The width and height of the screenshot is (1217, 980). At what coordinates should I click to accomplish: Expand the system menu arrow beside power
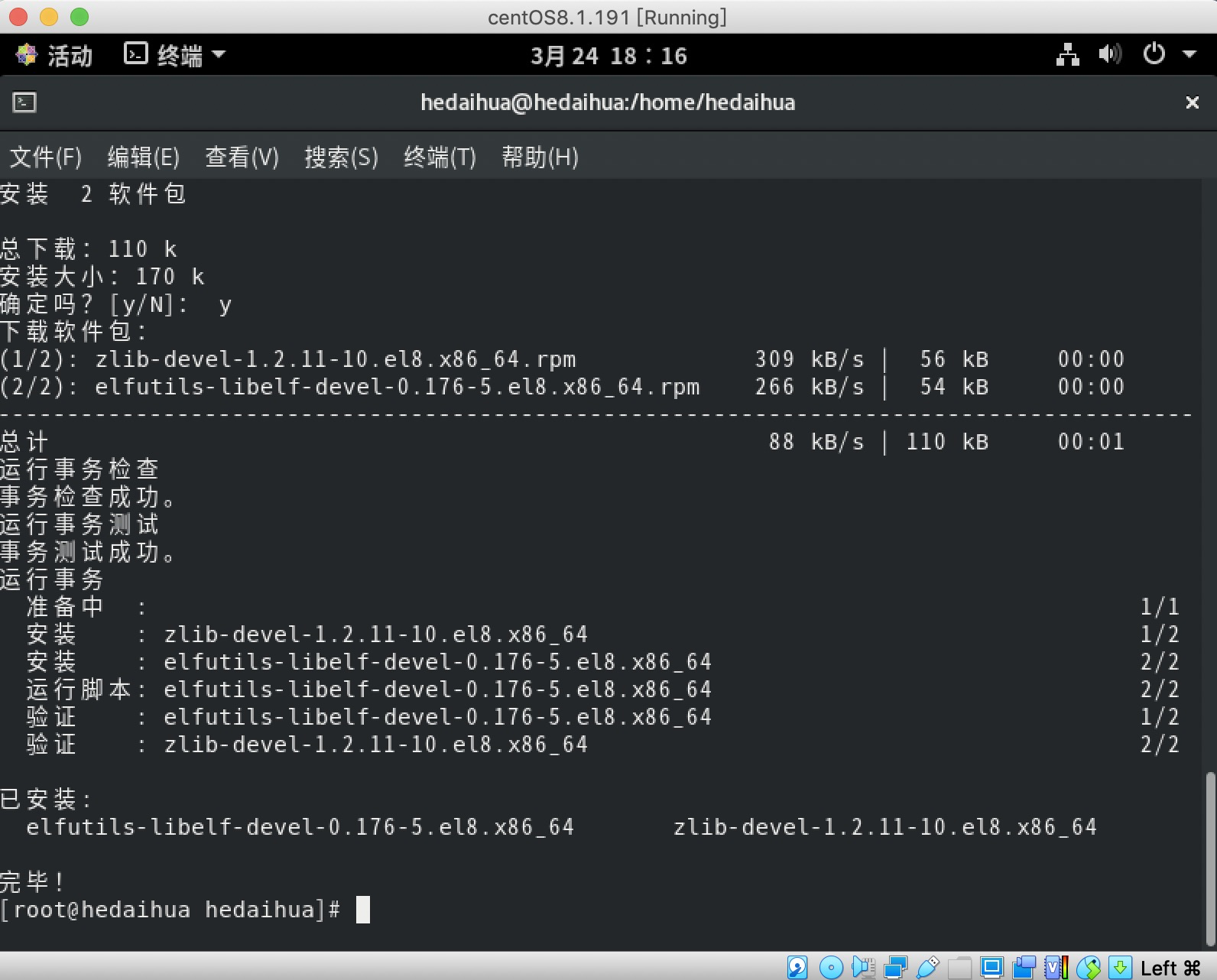point(1189,54)
